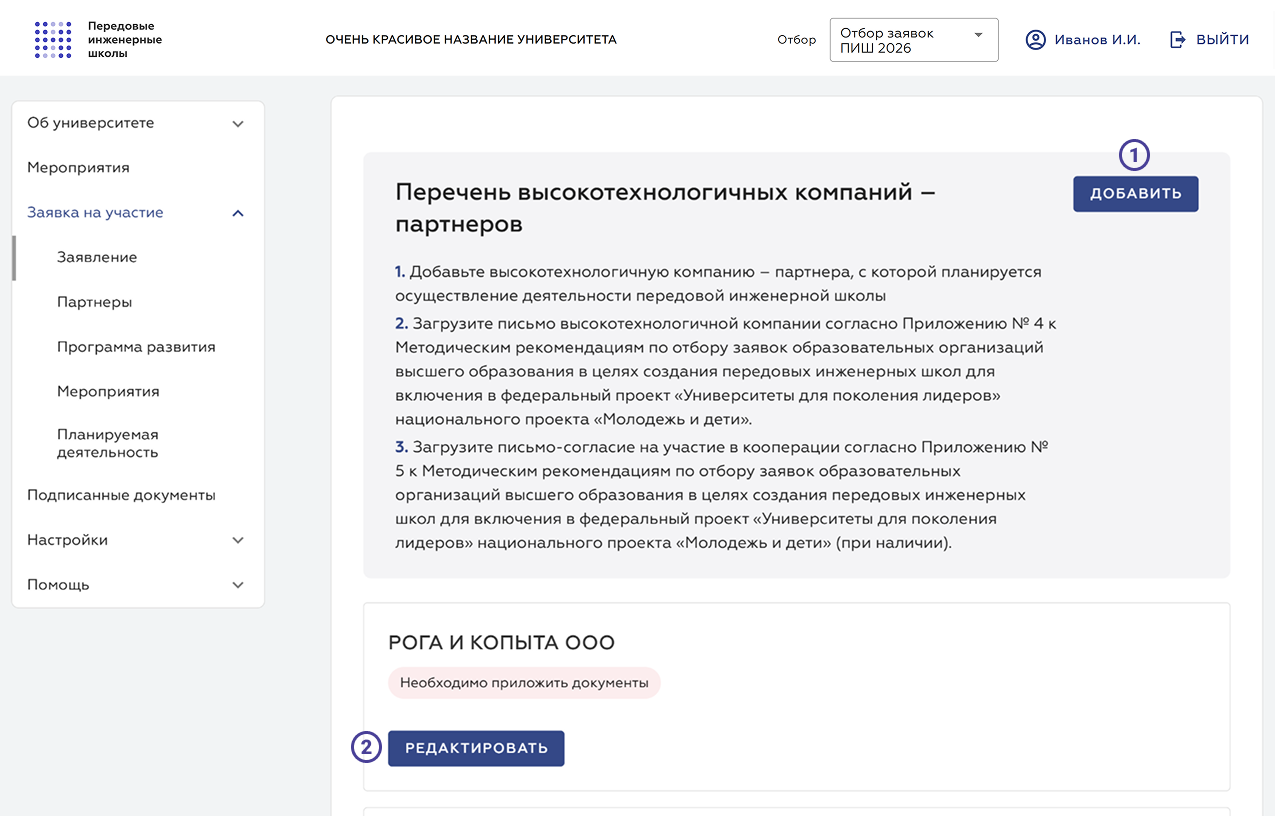Select the Заявление submenu item

97,257
